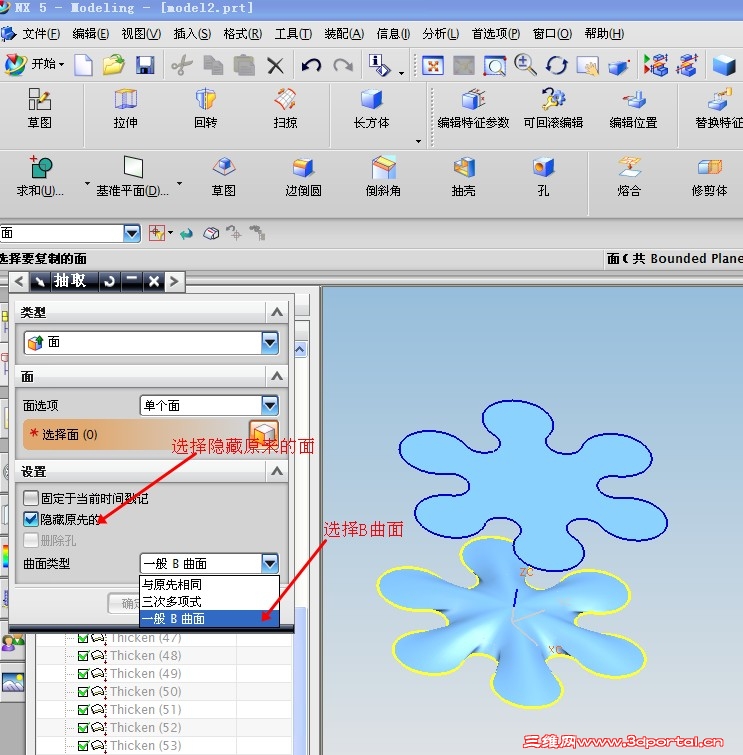
Task: Click the 修剪体 trim body tool
Action: click(x=709, y=177)
